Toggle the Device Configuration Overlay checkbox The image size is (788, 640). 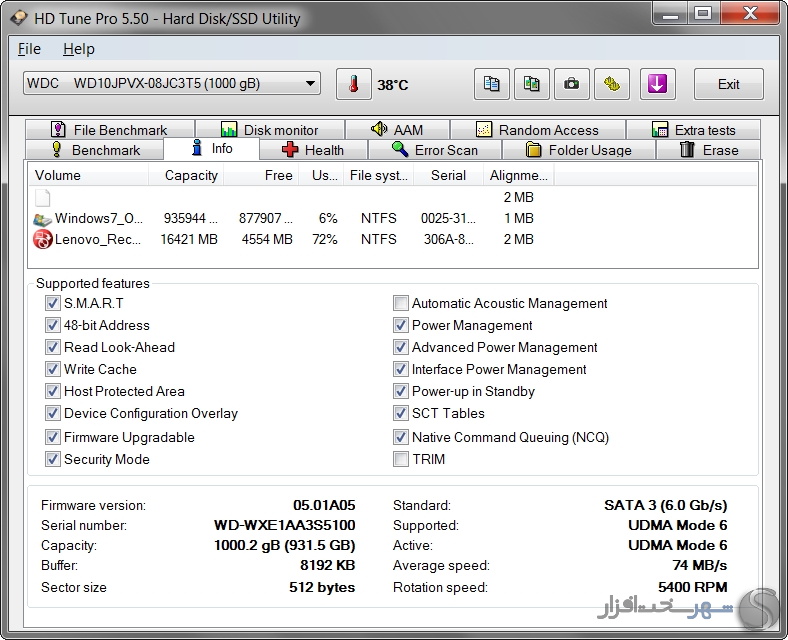pos(52,413)
